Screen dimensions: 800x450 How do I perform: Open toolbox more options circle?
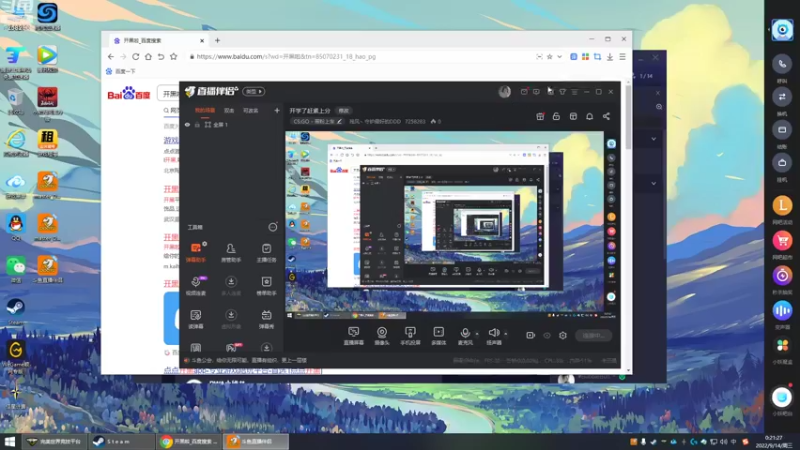(x=273, y=227)
